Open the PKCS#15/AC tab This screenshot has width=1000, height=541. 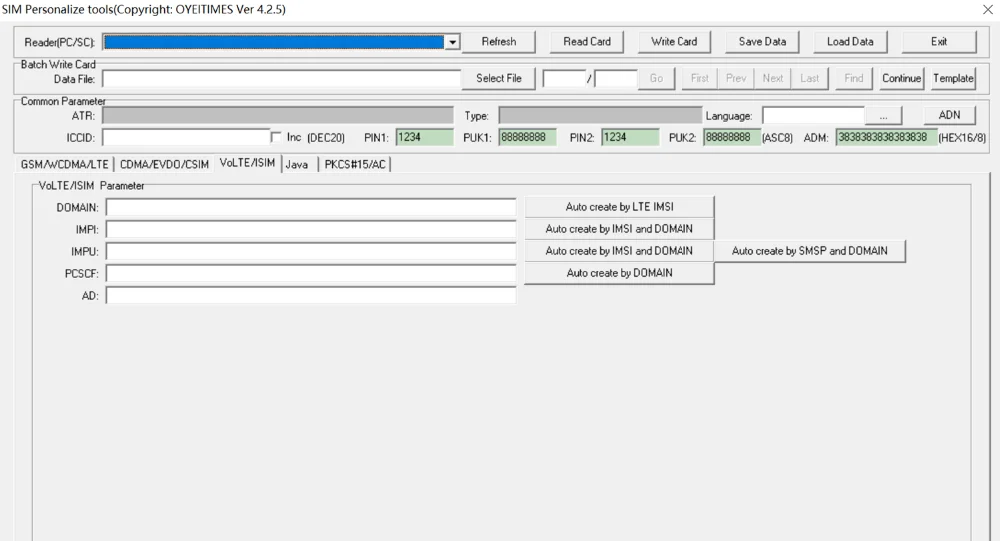[355, 165]
